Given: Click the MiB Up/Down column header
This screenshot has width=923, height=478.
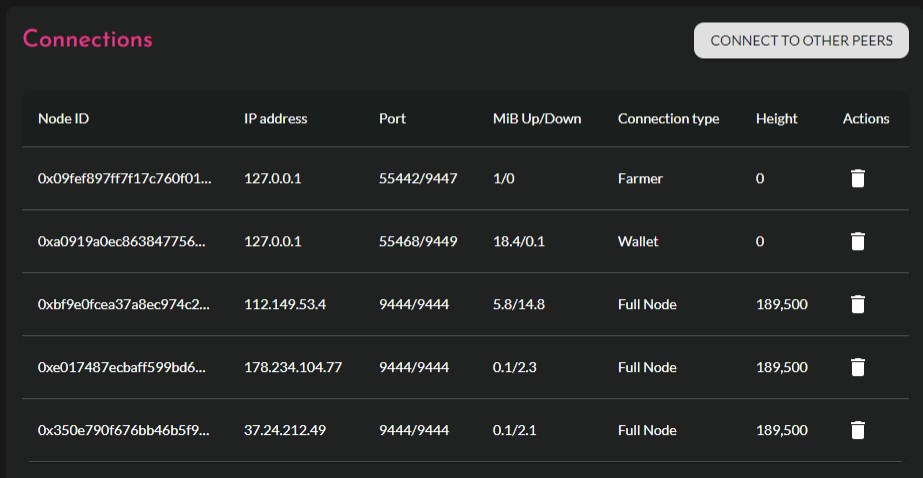Looking at the screenshot, I should pyautogui.click(x=537, y=118).
